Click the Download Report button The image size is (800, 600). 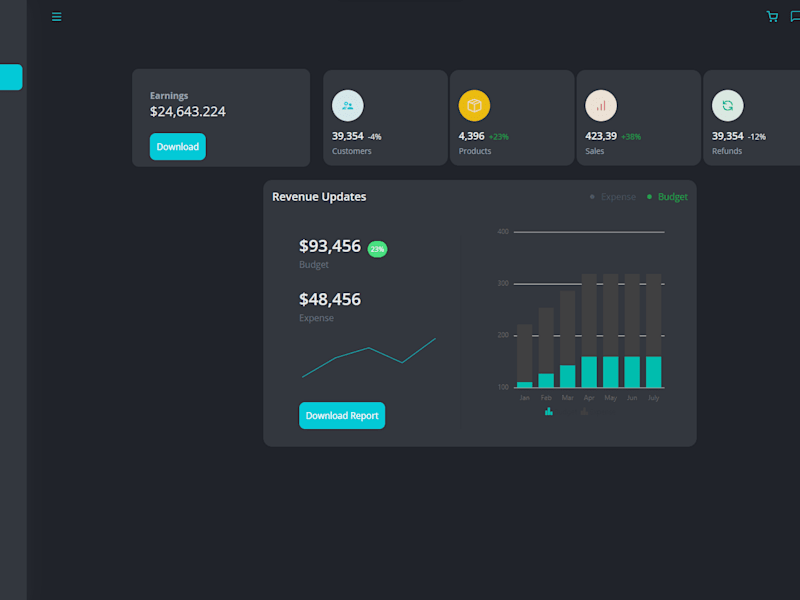tap(342, 415)
